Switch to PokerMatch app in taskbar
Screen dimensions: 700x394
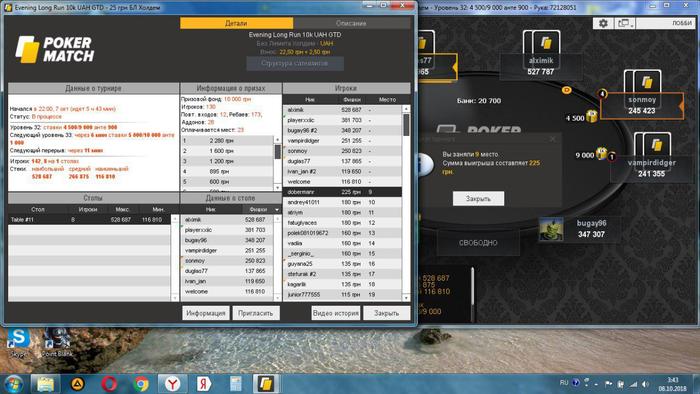tap(267, 384)
